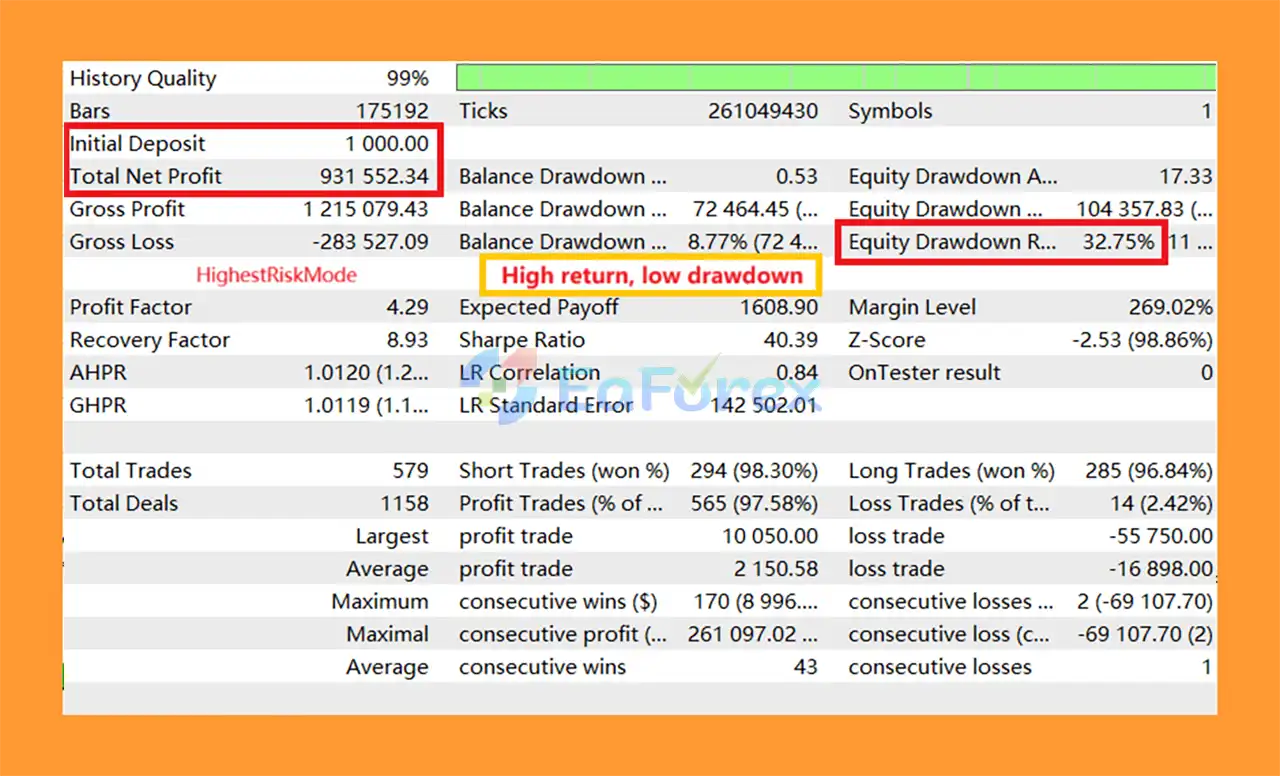Image resolution: width=1280 pixels, height=776 pixels.
Task: Click the "High return, low drawdown" label
Action: tap(651, 275)
